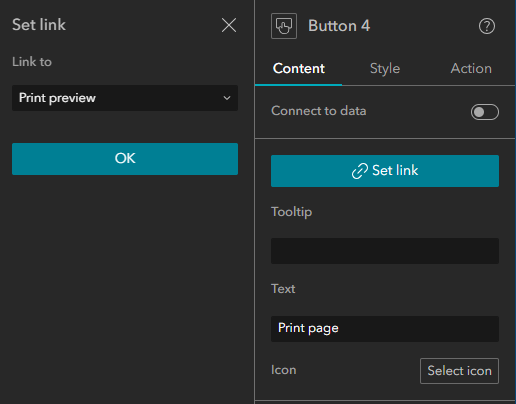The width and height of the screenshot is (516, 404).
Task: Open help via the question mark icon
Action: pos(487,26)
